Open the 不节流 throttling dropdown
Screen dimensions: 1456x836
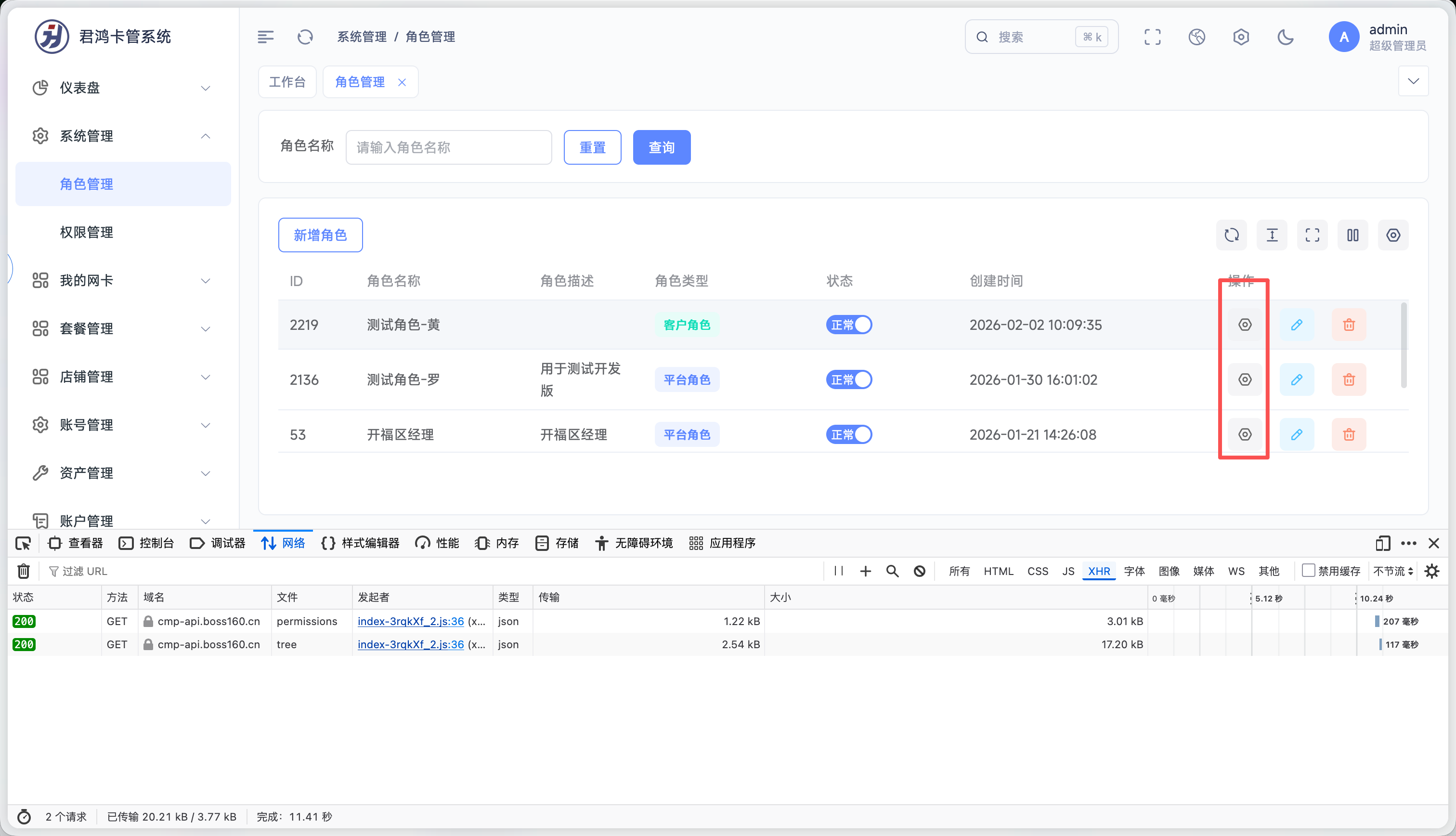click(x=1393, y=571)
